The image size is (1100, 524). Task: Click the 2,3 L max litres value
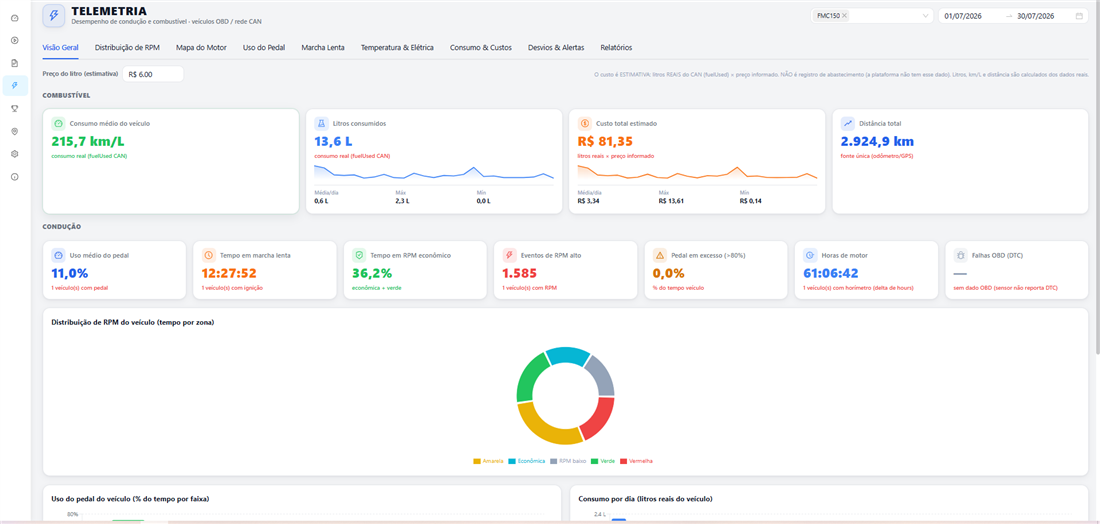[x=402, y=201]
